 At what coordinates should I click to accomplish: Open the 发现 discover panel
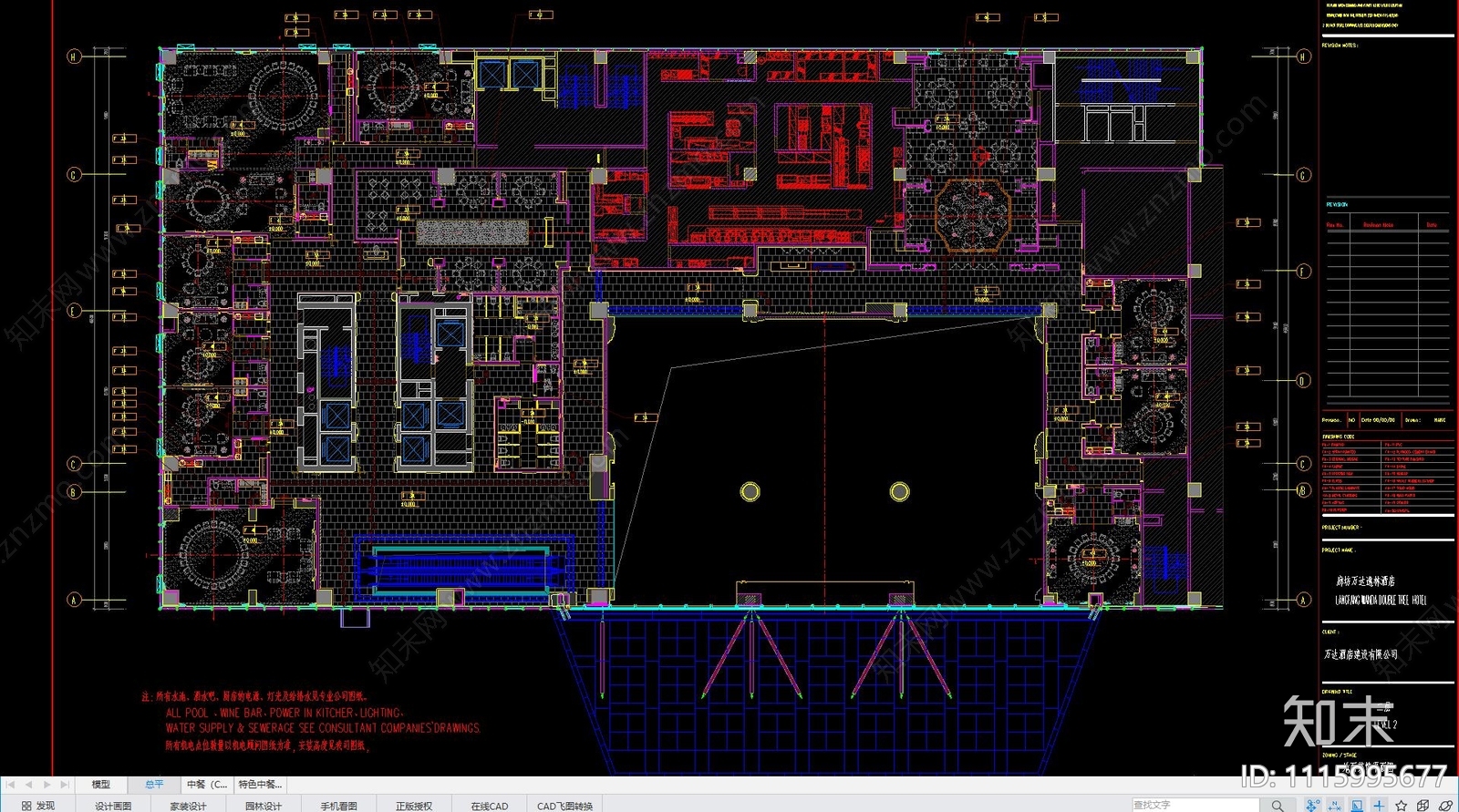(x=38, y=806)
